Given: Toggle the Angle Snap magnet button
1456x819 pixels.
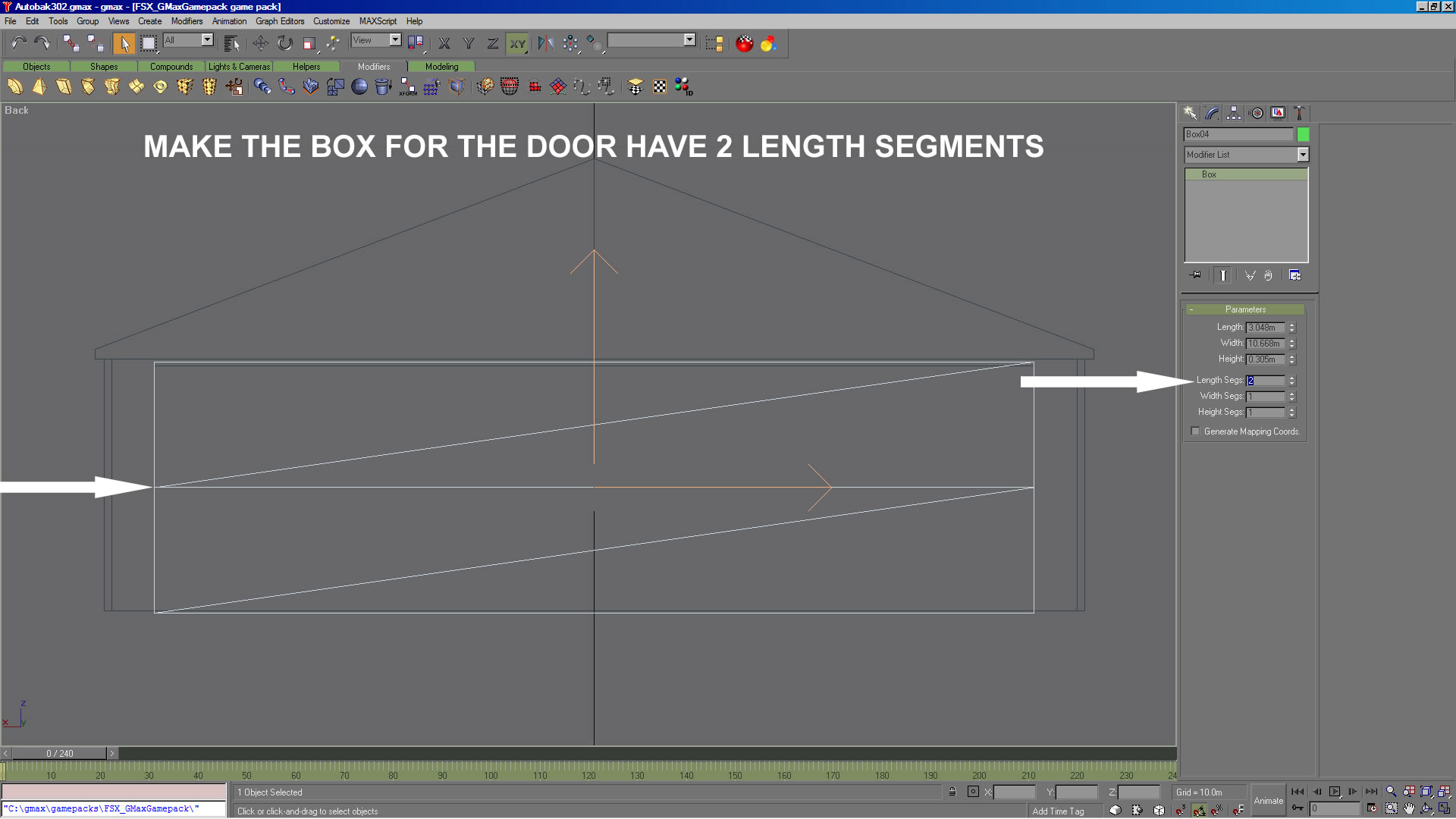Looking at the screenshot, I should 1199,810.
